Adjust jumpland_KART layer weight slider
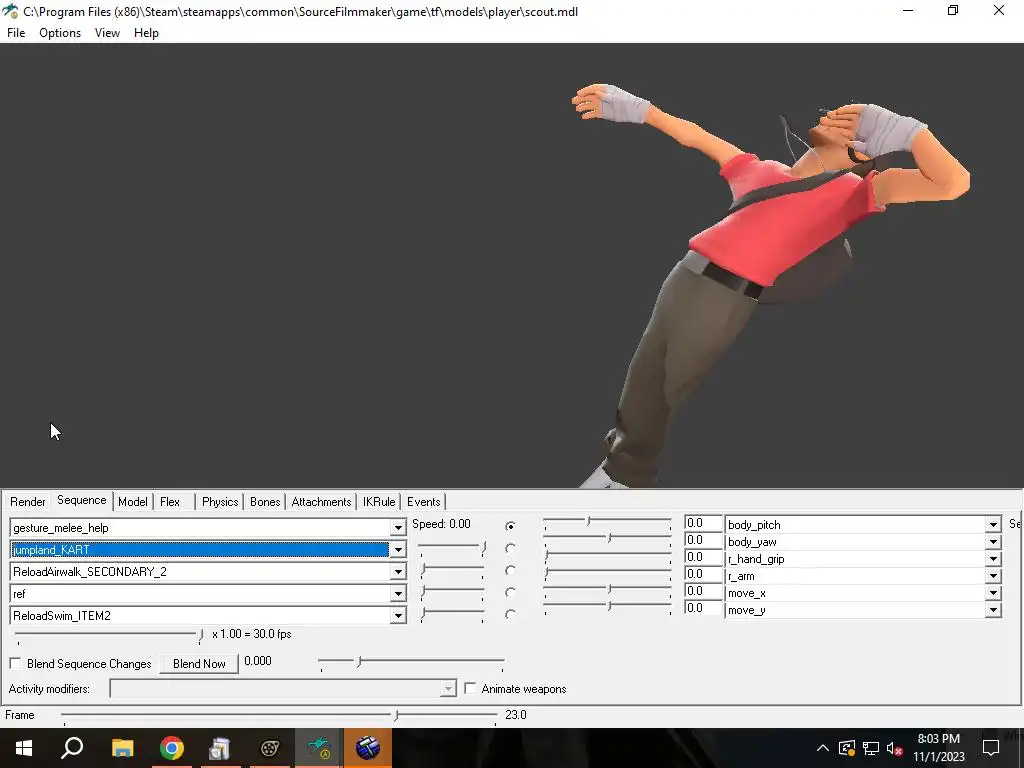 [451, 549]
